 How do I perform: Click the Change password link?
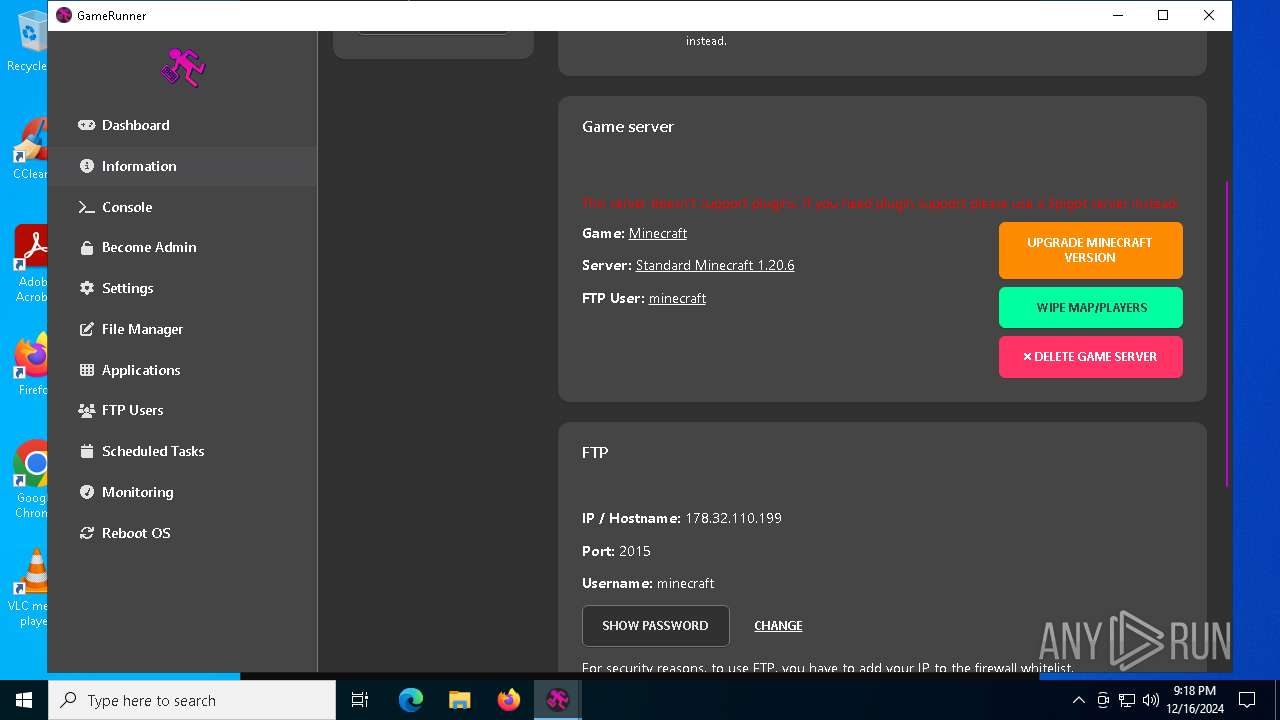pyautogui.click(x=778, y=626)
